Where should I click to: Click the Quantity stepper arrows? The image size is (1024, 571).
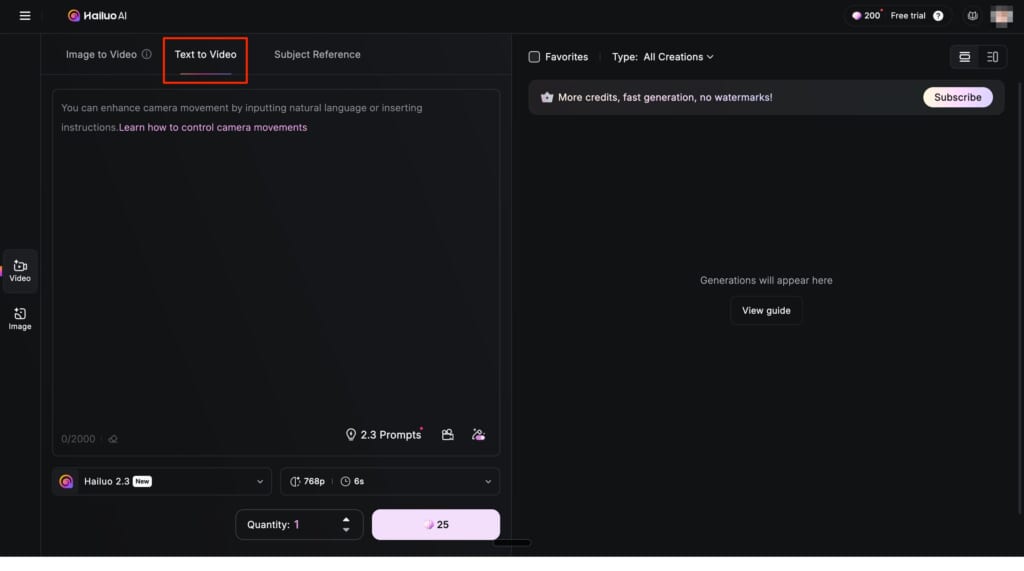(x=346, y=524)
